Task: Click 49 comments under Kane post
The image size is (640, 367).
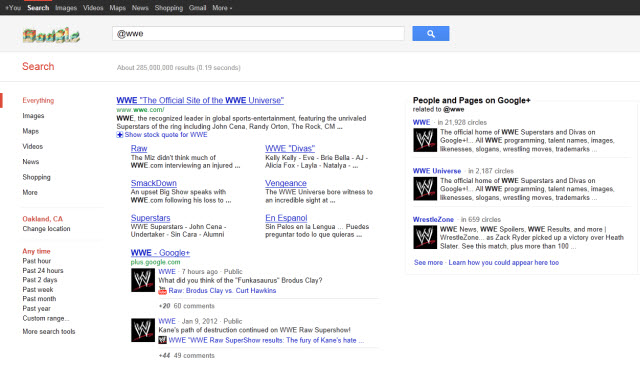Action: tap(194, 355)
